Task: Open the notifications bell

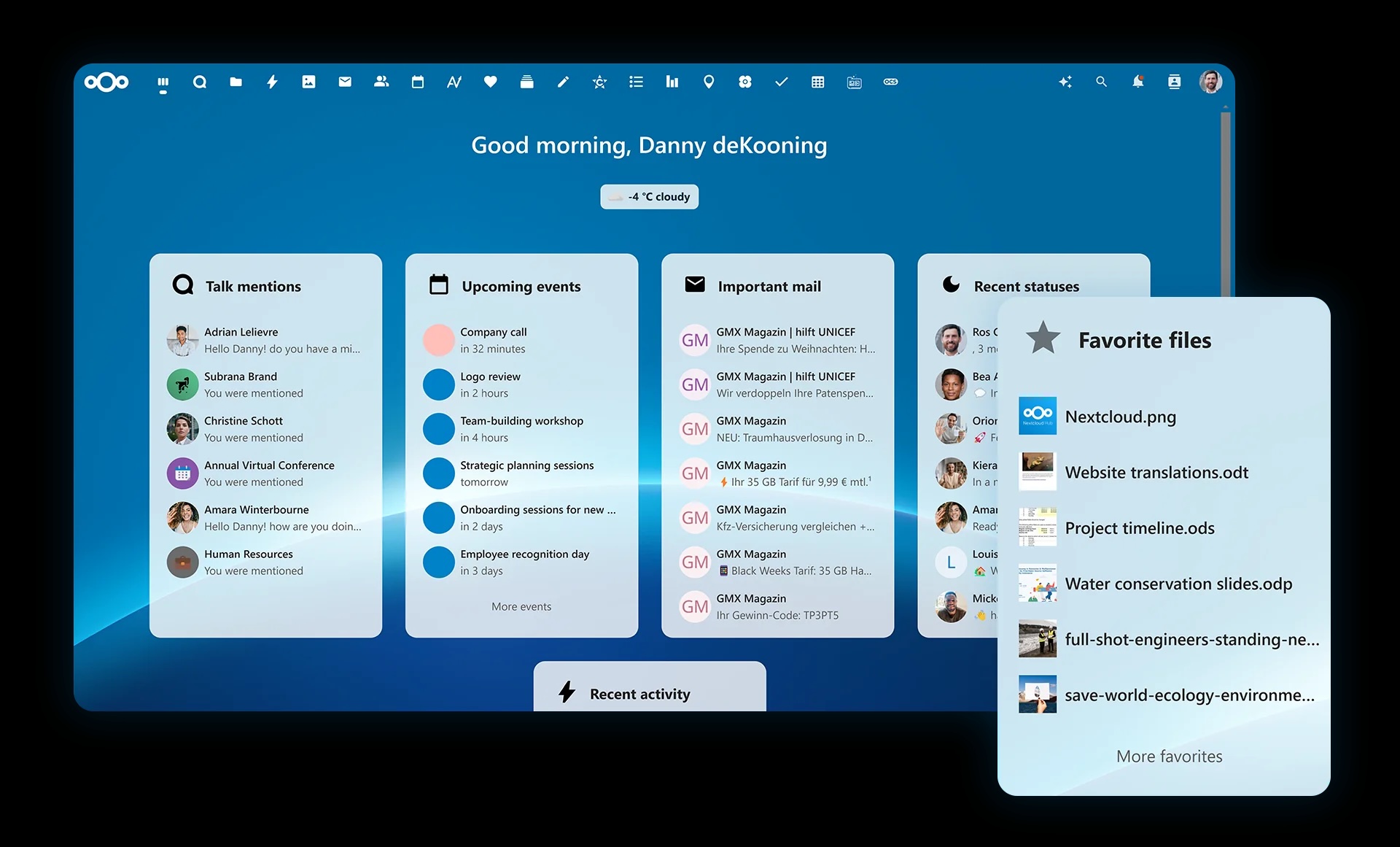Action: [x=1137, y=82]
